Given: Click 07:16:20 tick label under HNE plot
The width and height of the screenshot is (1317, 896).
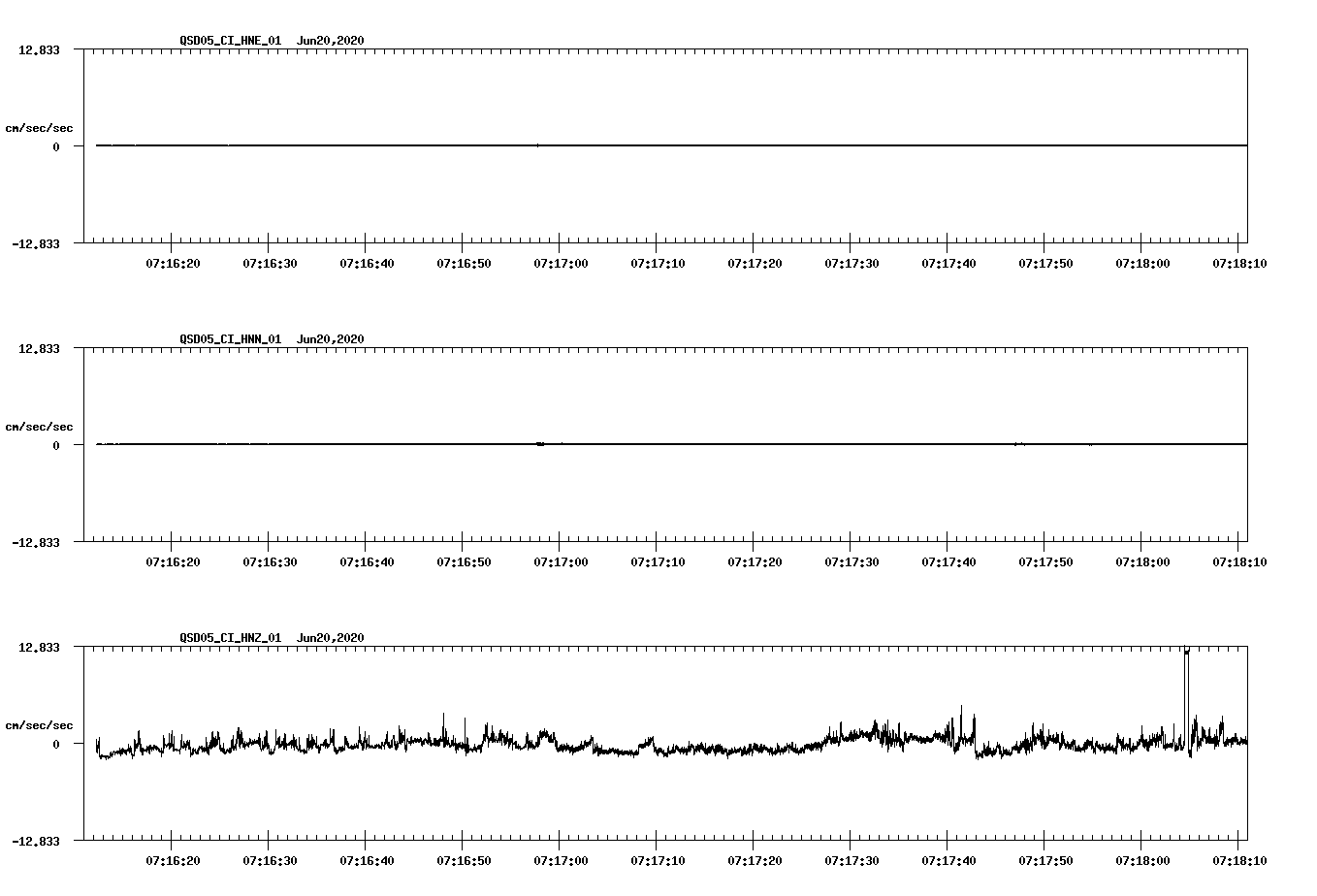Looking at the screenshot, I should (174, 263).
